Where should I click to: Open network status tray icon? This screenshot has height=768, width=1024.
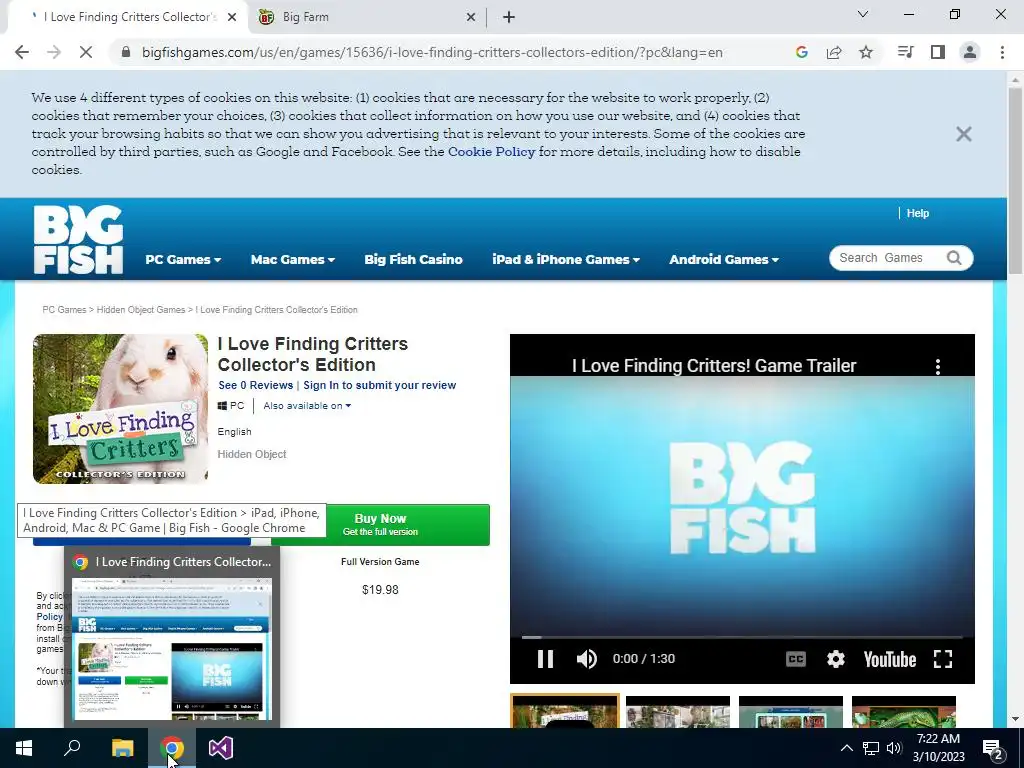pyautogui.click(x=871, y=748)
